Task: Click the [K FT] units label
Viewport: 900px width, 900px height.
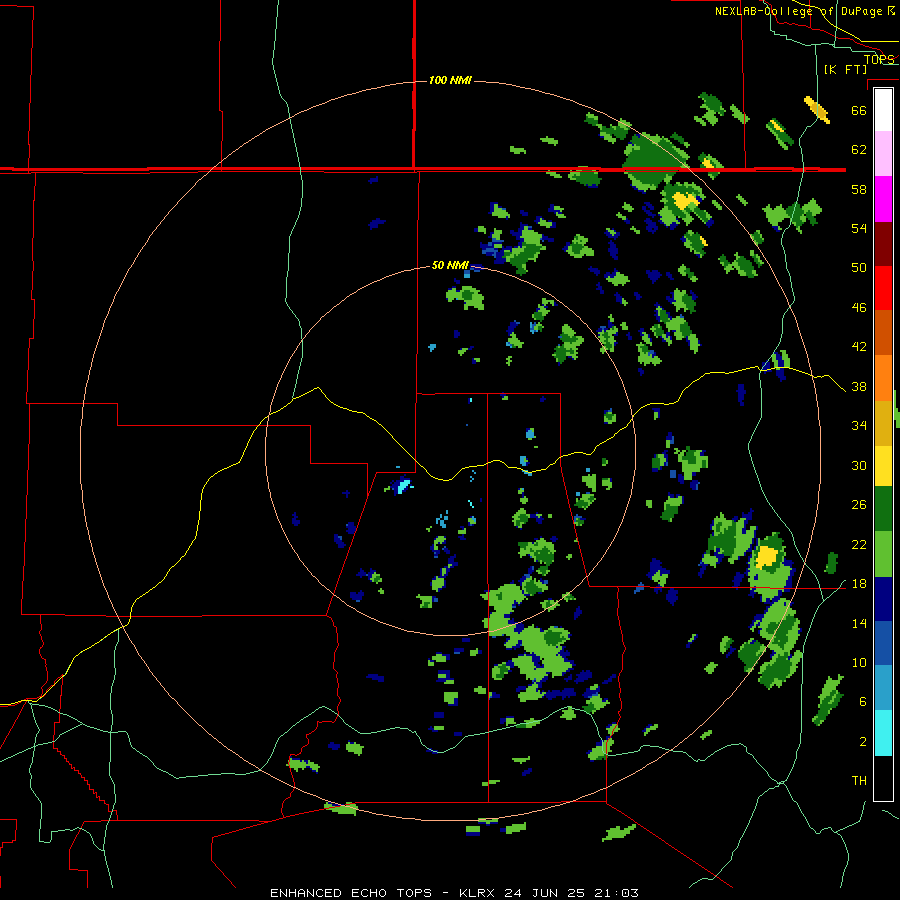Action: point(845,69)
